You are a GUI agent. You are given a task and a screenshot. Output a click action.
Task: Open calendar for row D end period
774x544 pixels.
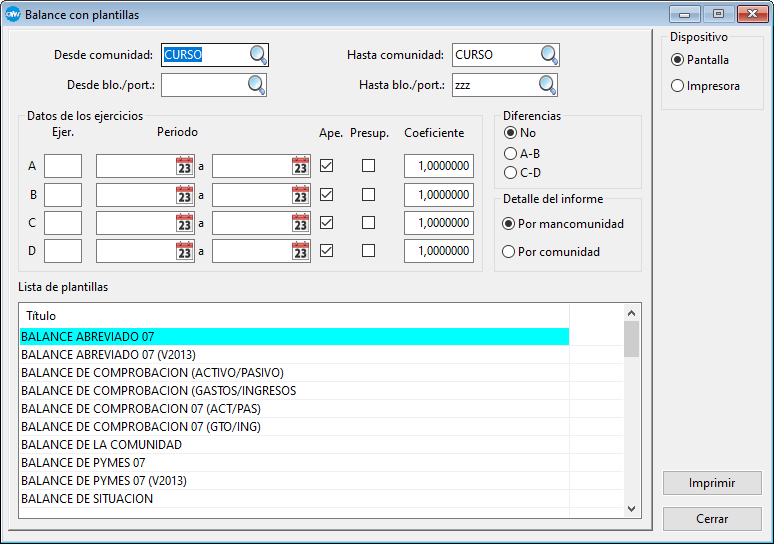[x=300, y=251]
